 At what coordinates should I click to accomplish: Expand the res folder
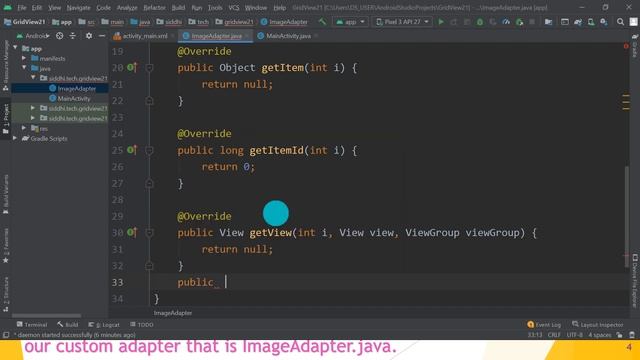(24, 128)
